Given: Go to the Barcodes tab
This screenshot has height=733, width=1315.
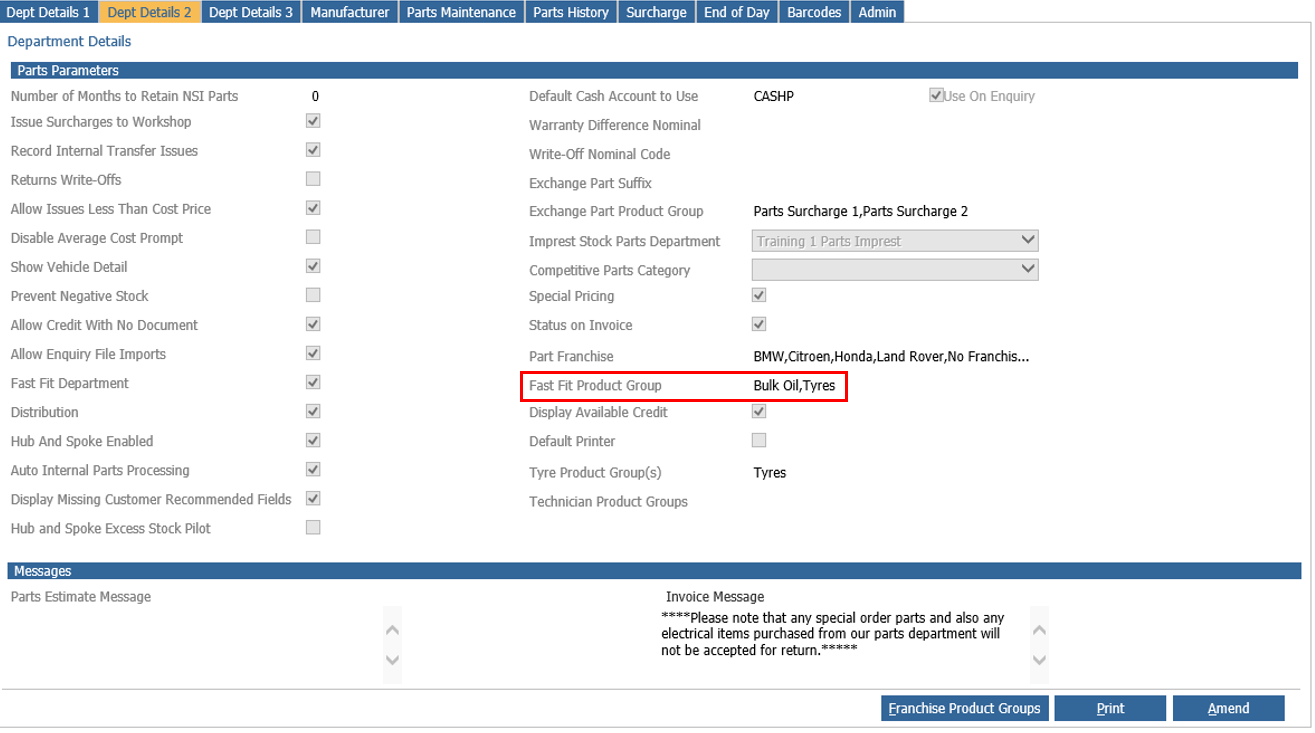Looking at the screenshot, I should click(814, 12).
